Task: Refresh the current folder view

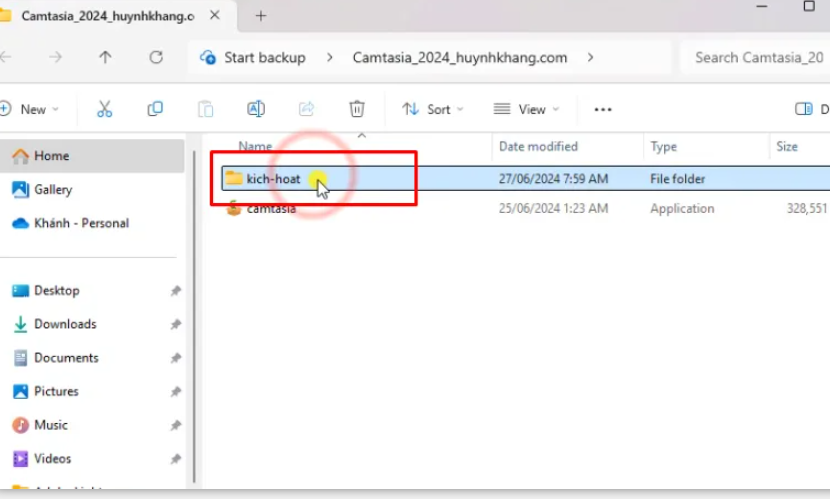Action: pyautogui.click(x=156, y=58)
